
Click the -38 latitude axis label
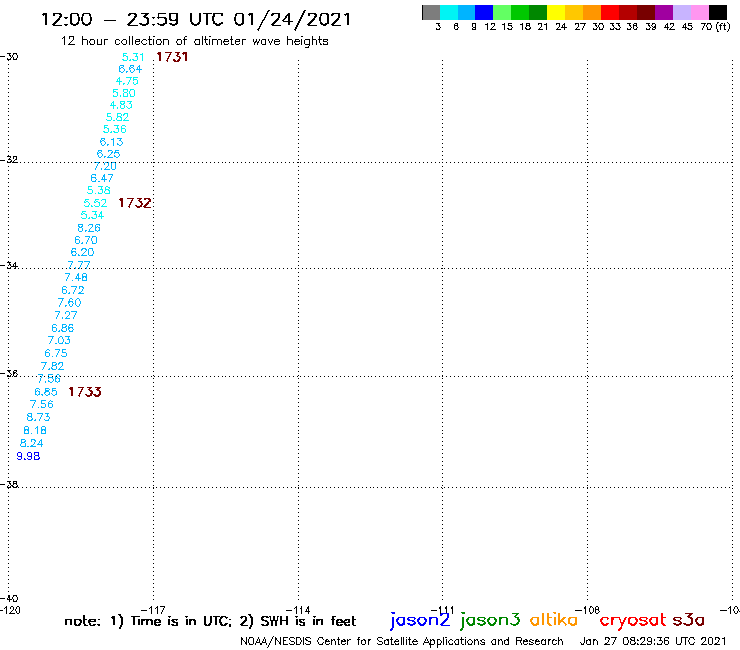tap(9, 484)
